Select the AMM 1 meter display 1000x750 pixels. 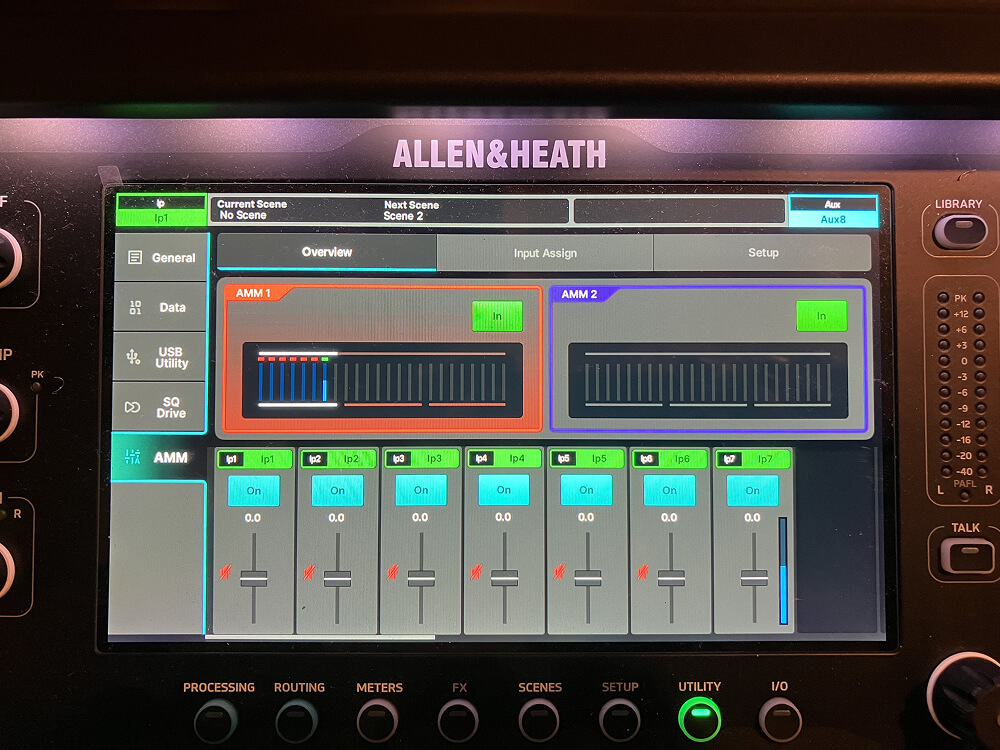[x=383, y=380]
